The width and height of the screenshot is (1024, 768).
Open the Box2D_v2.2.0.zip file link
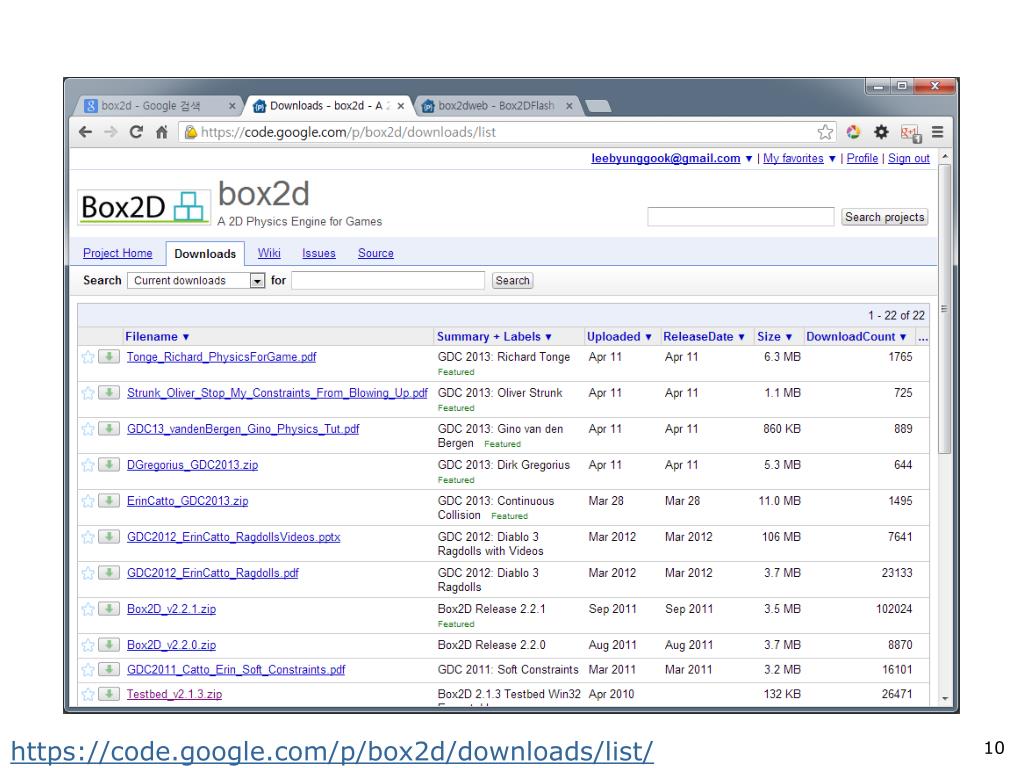(171, 645)
